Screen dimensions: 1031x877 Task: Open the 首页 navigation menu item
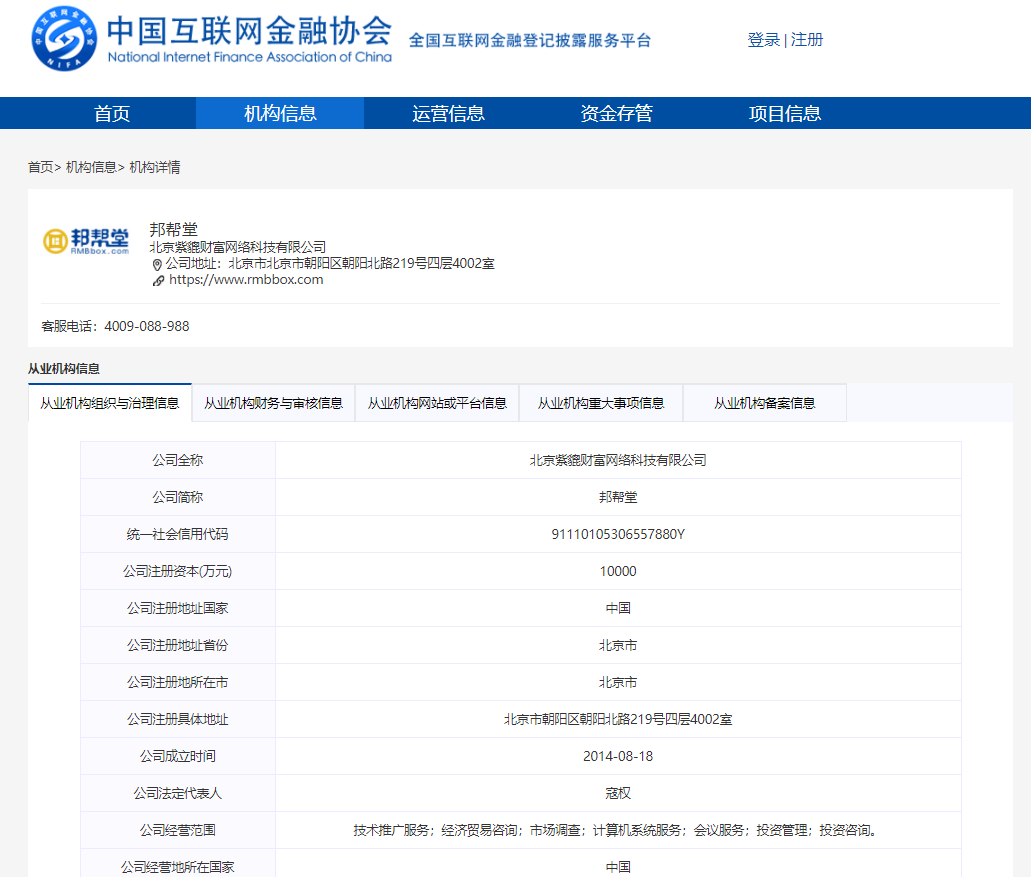click(112, 113)
